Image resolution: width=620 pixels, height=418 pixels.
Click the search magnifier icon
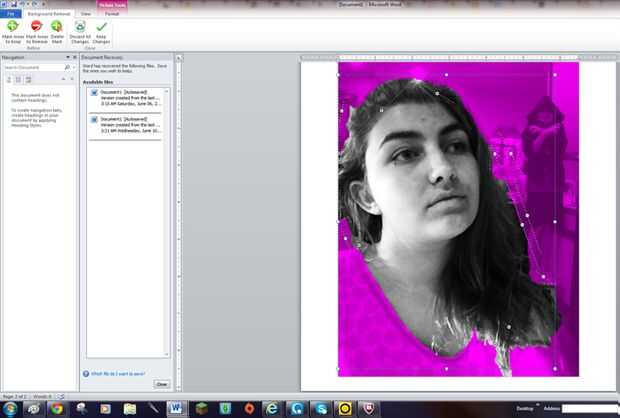click(x=67, y=68)
